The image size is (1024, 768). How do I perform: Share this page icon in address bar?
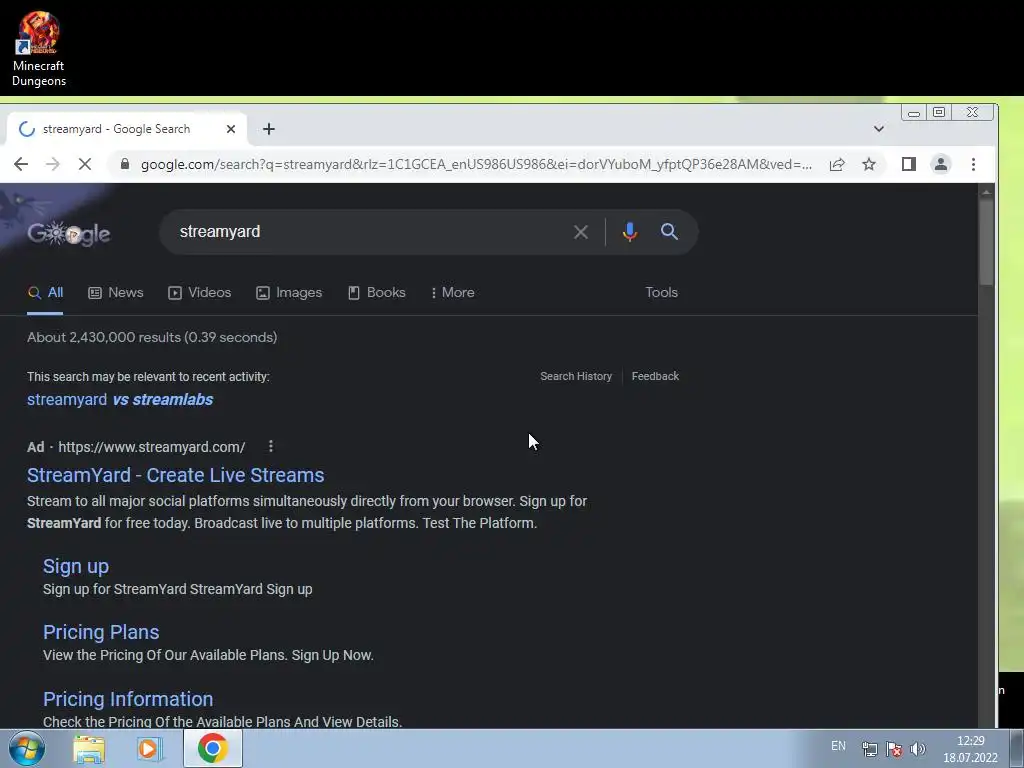pyautogui.click(x=837, y=164)
